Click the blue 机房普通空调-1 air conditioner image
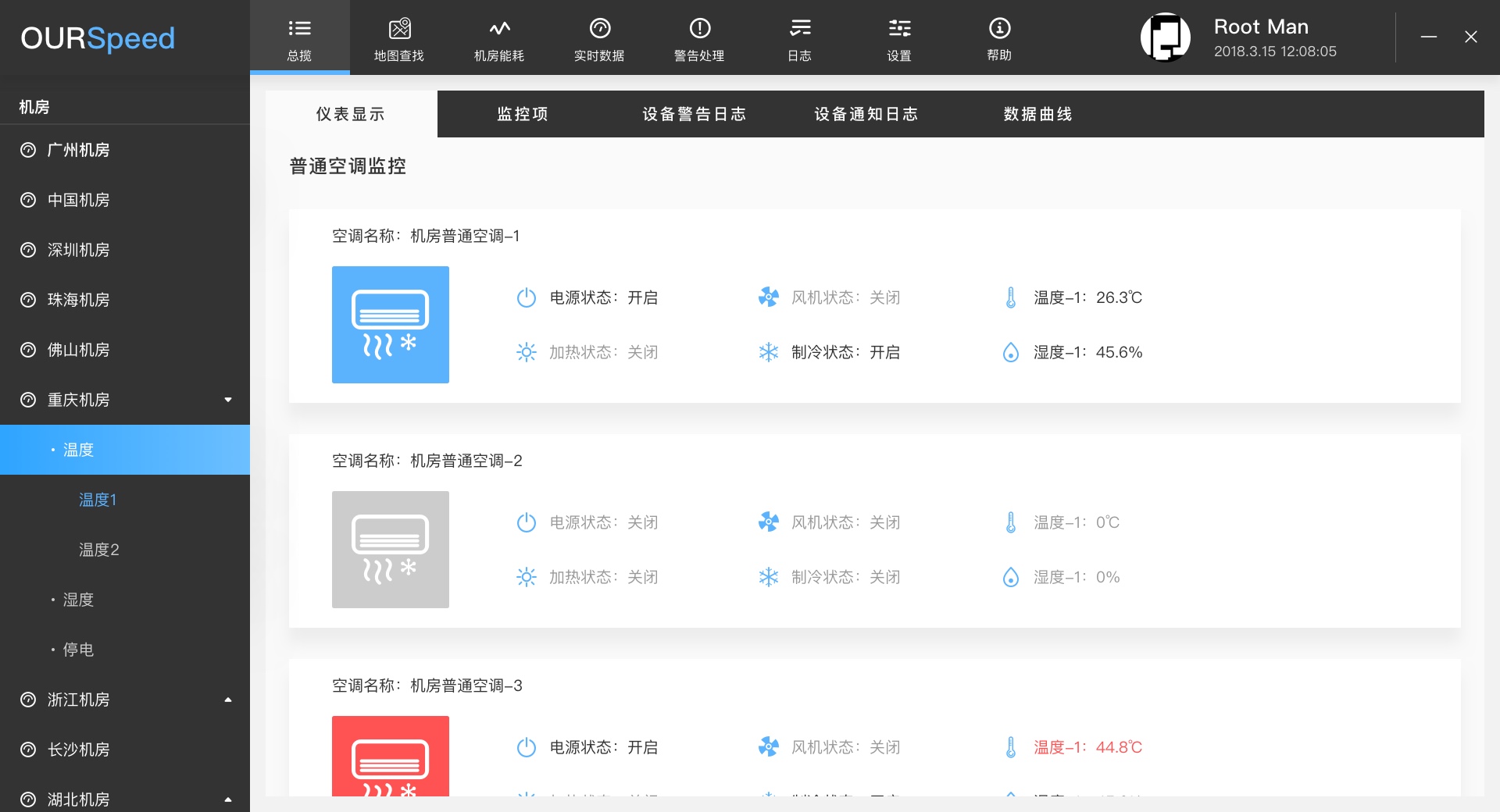The height and width of the screenshot is (812, 1500). (x=391, y=325)
